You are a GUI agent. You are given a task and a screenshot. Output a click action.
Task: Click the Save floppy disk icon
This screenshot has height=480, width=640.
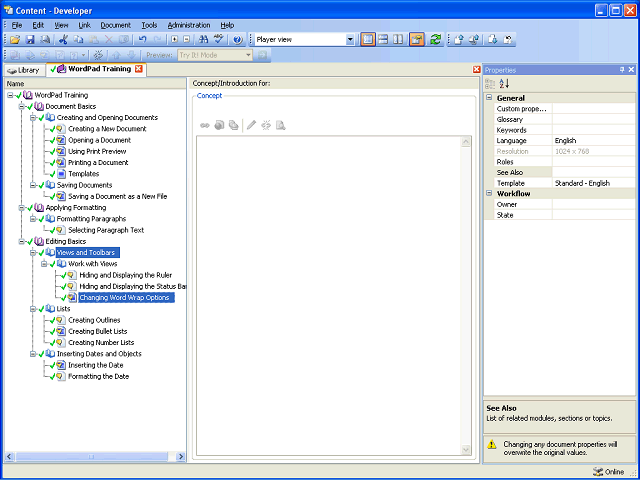[x=30, y=40]
